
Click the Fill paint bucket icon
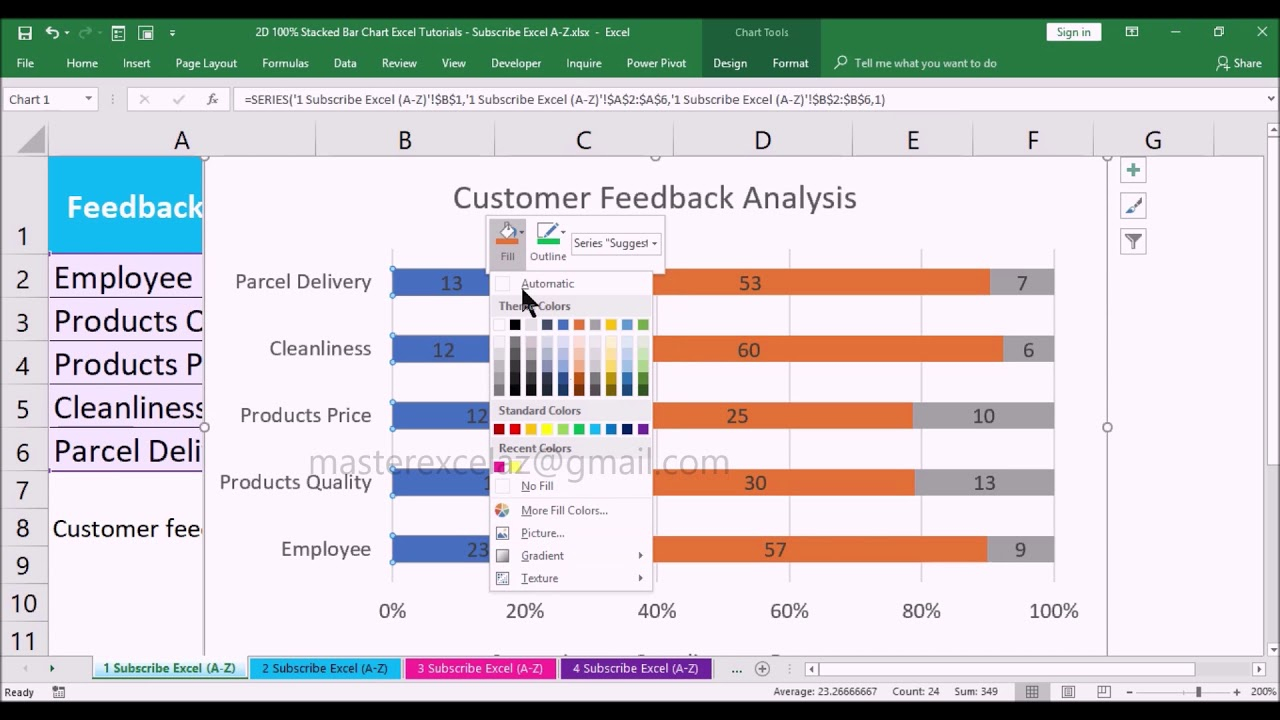[x=507, y=236]
